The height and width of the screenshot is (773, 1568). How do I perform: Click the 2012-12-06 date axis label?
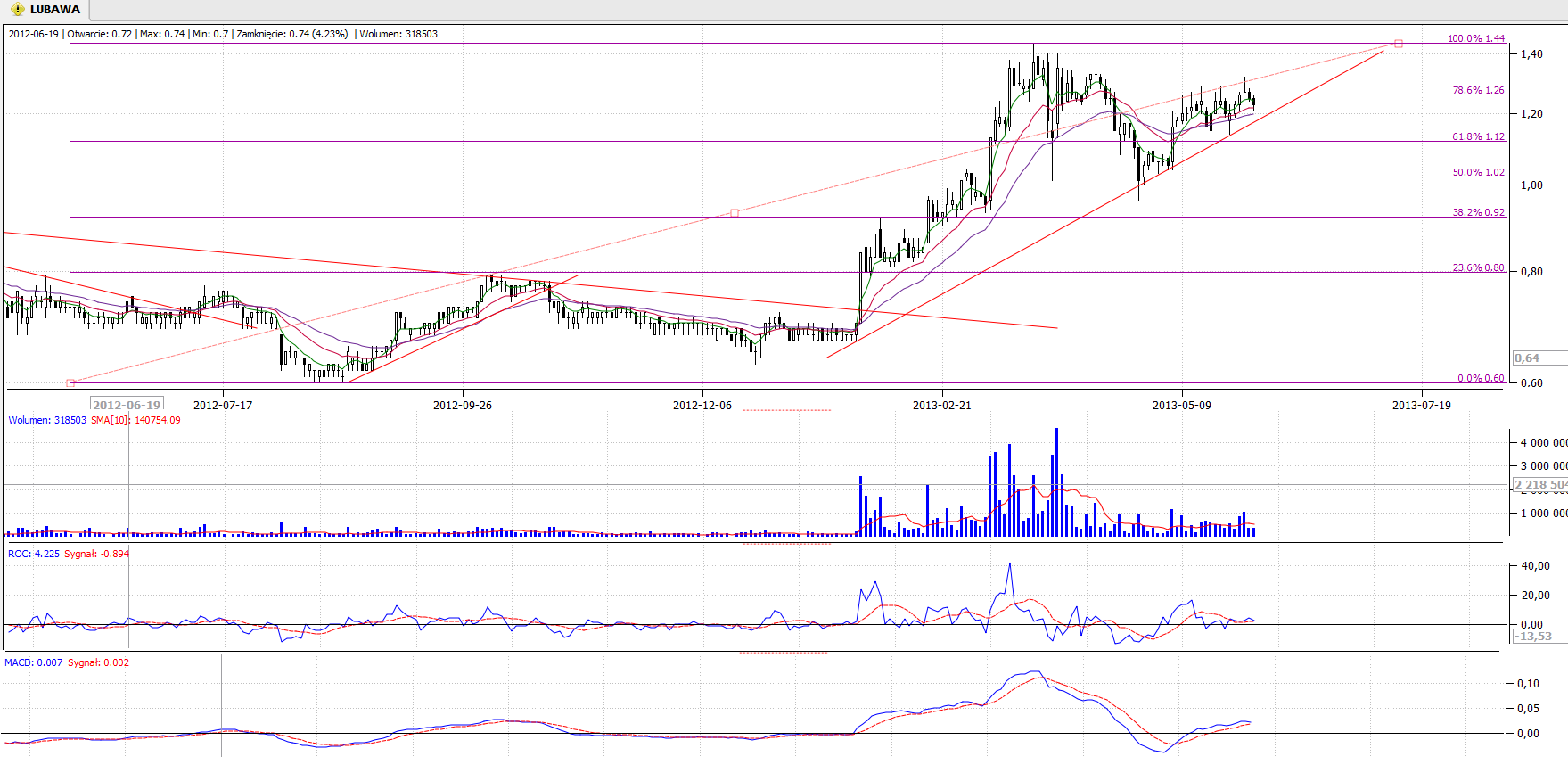[x=702, y=405]
